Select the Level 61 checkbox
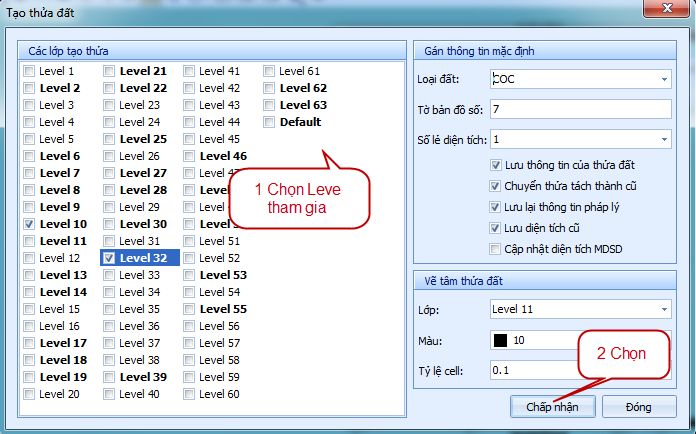This screenshot has height=434, width=696. [269, 71]
